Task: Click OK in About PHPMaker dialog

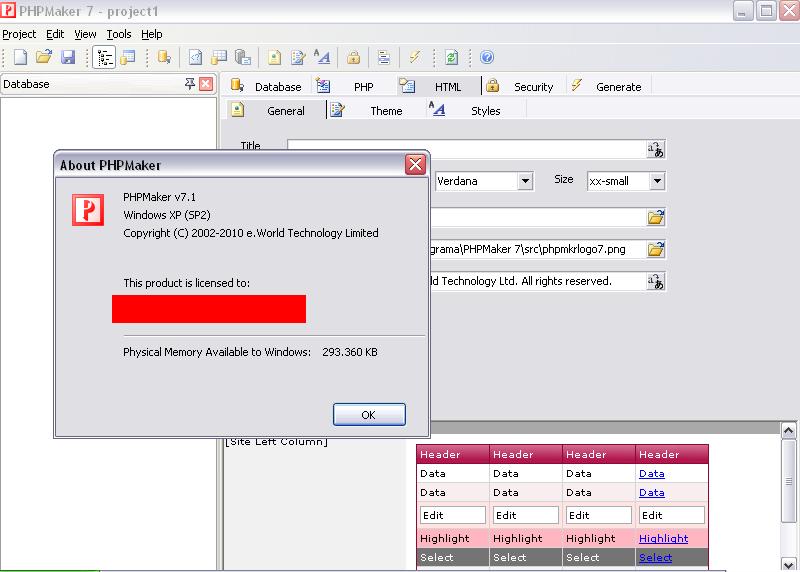Action: point(369,415)
